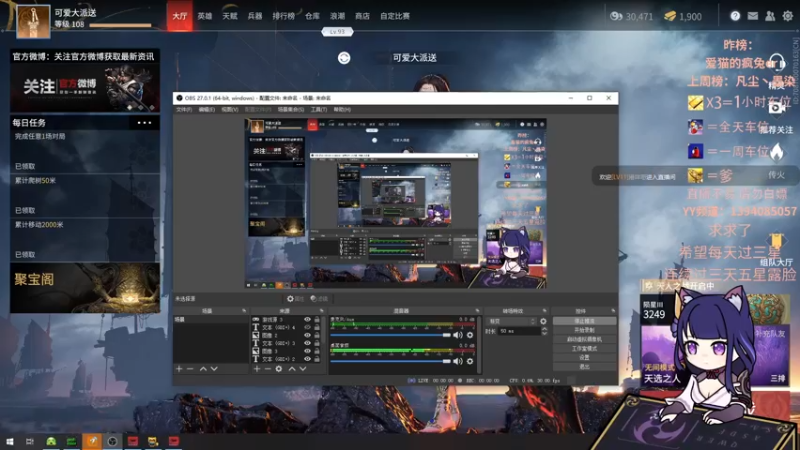800x450 pixels.
Task: Open 关注官方微博 banner in game lobby
Action: tap(85, 87)
